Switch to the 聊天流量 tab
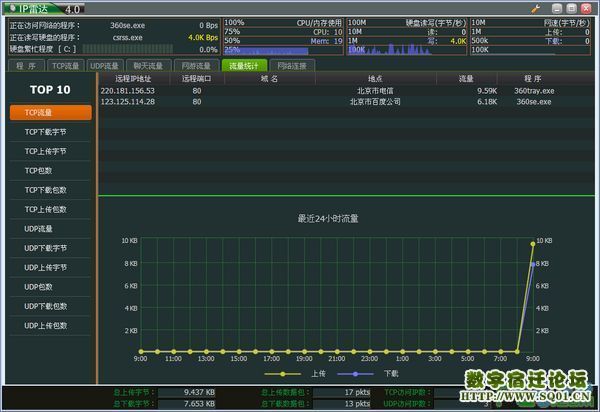Viewport: 600px width, 412px height. click(x=148, y=66)
